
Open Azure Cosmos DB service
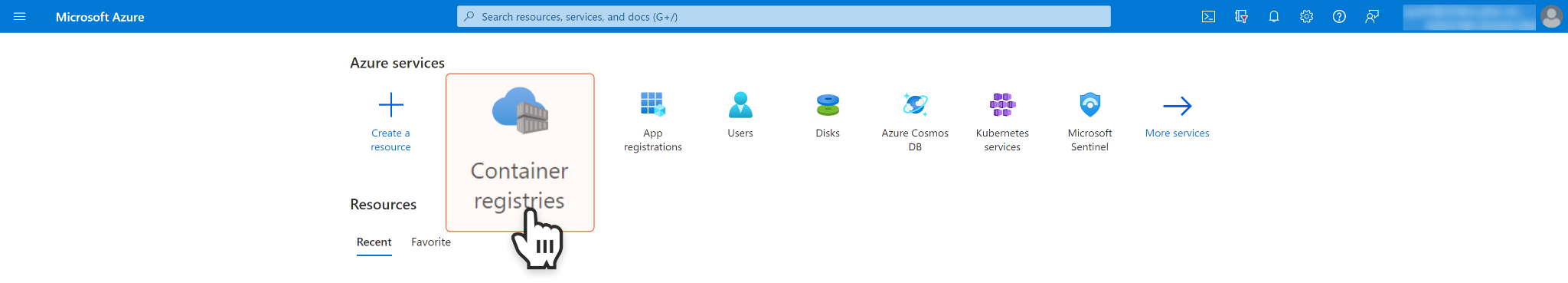pos(915,121)
